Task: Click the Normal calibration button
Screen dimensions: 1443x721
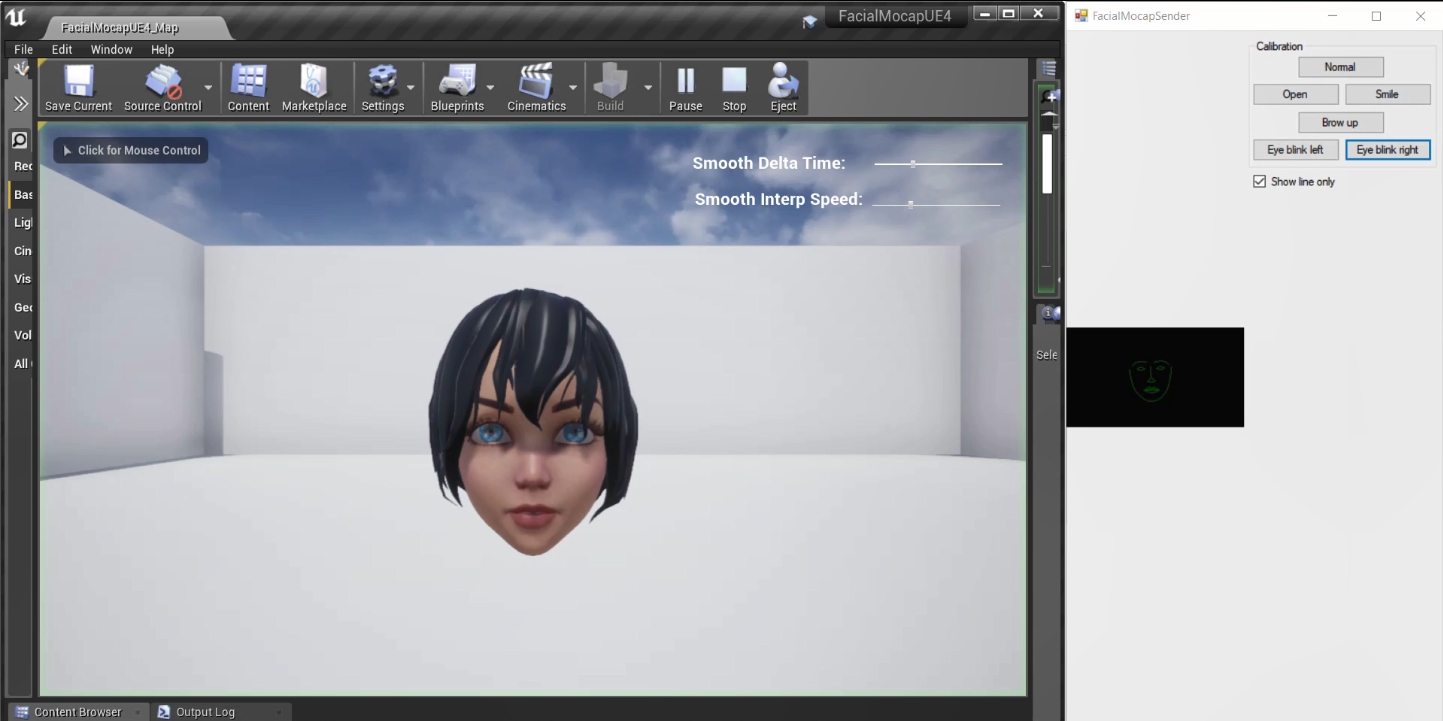Action: [x=1340, y=67]
